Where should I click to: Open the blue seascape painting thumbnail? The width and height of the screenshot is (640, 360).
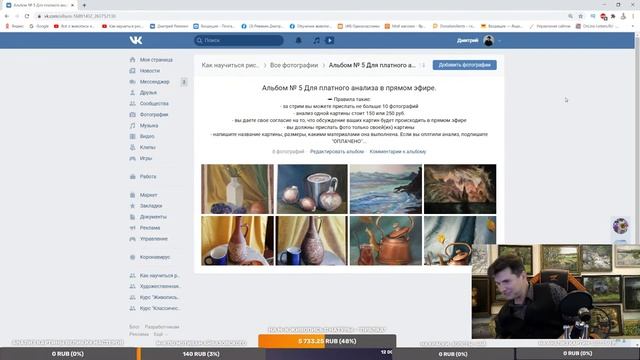(x=386, y=189)
